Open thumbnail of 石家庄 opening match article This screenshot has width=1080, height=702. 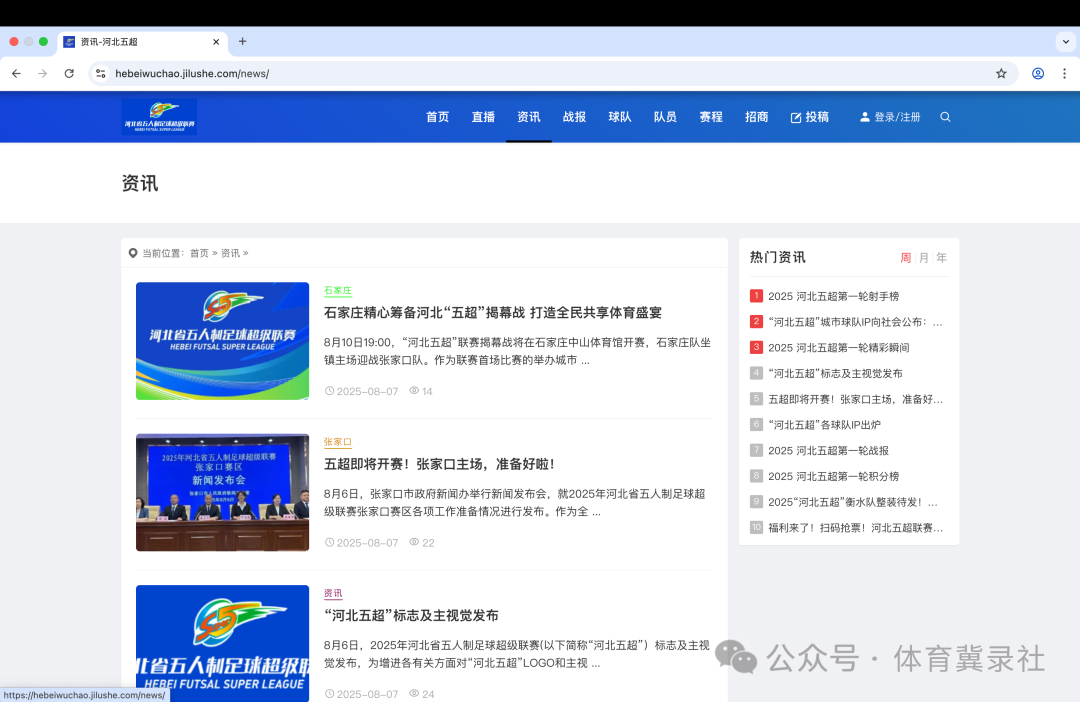click(222, 341)
